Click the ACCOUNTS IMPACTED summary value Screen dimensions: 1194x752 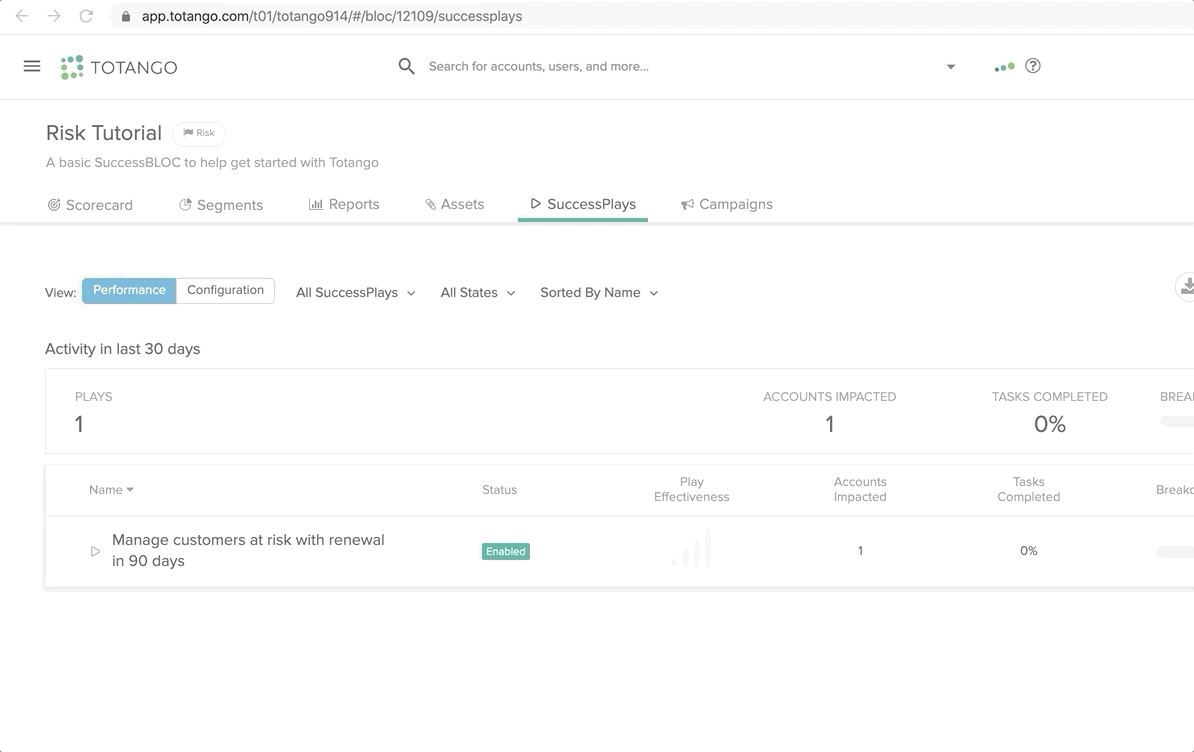click(830, 424)
